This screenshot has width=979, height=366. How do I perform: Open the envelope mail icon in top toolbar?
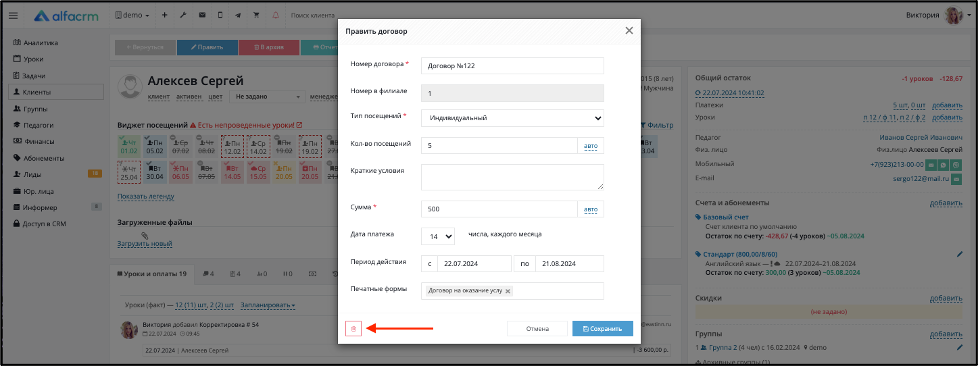202,15
